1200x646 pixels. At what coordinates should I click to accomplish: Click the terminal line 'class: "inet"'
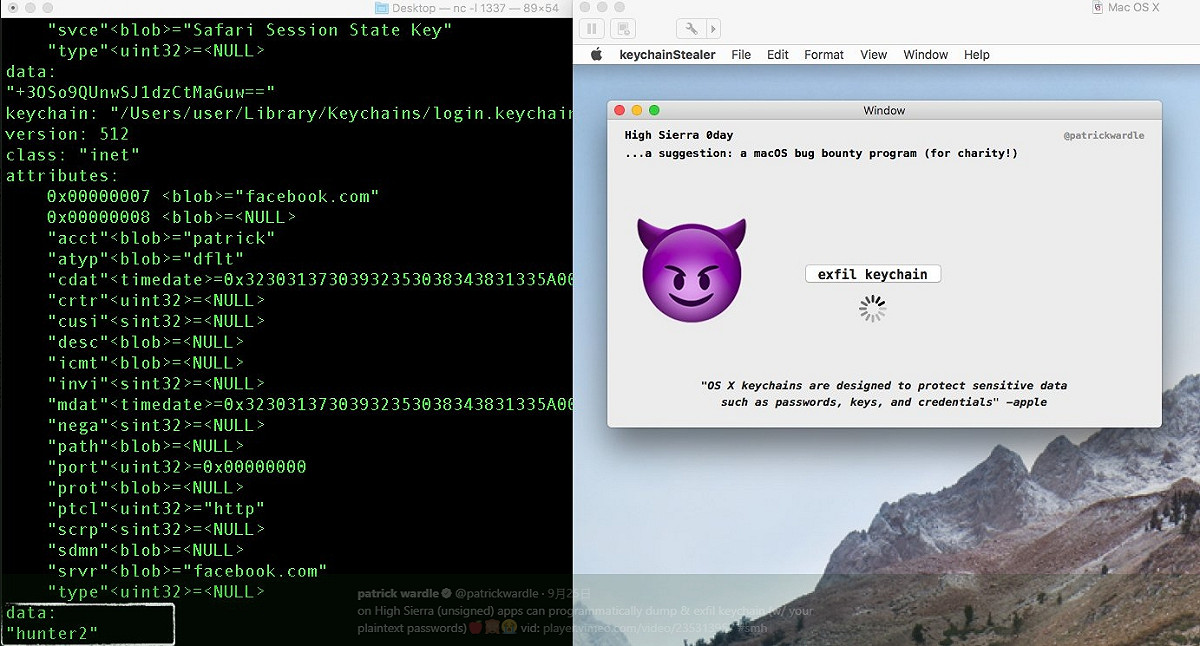click(x=73, y=155)
